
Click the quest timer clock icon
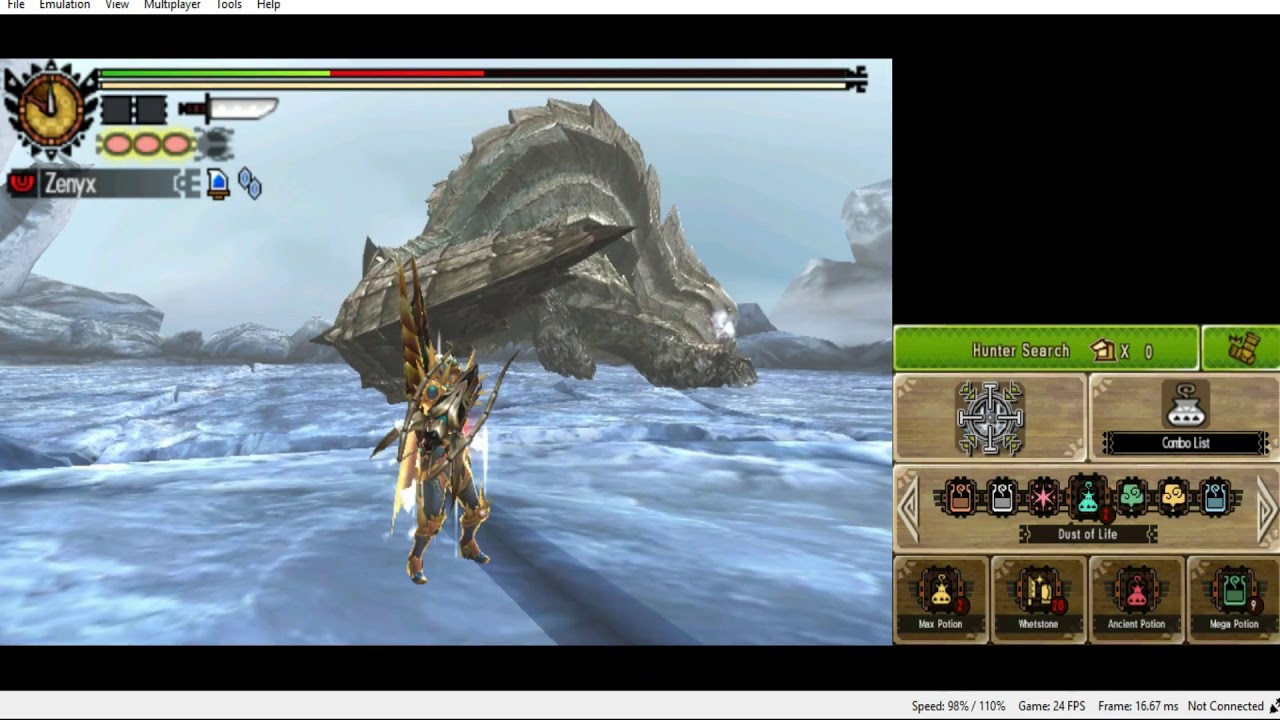[49, 109]
